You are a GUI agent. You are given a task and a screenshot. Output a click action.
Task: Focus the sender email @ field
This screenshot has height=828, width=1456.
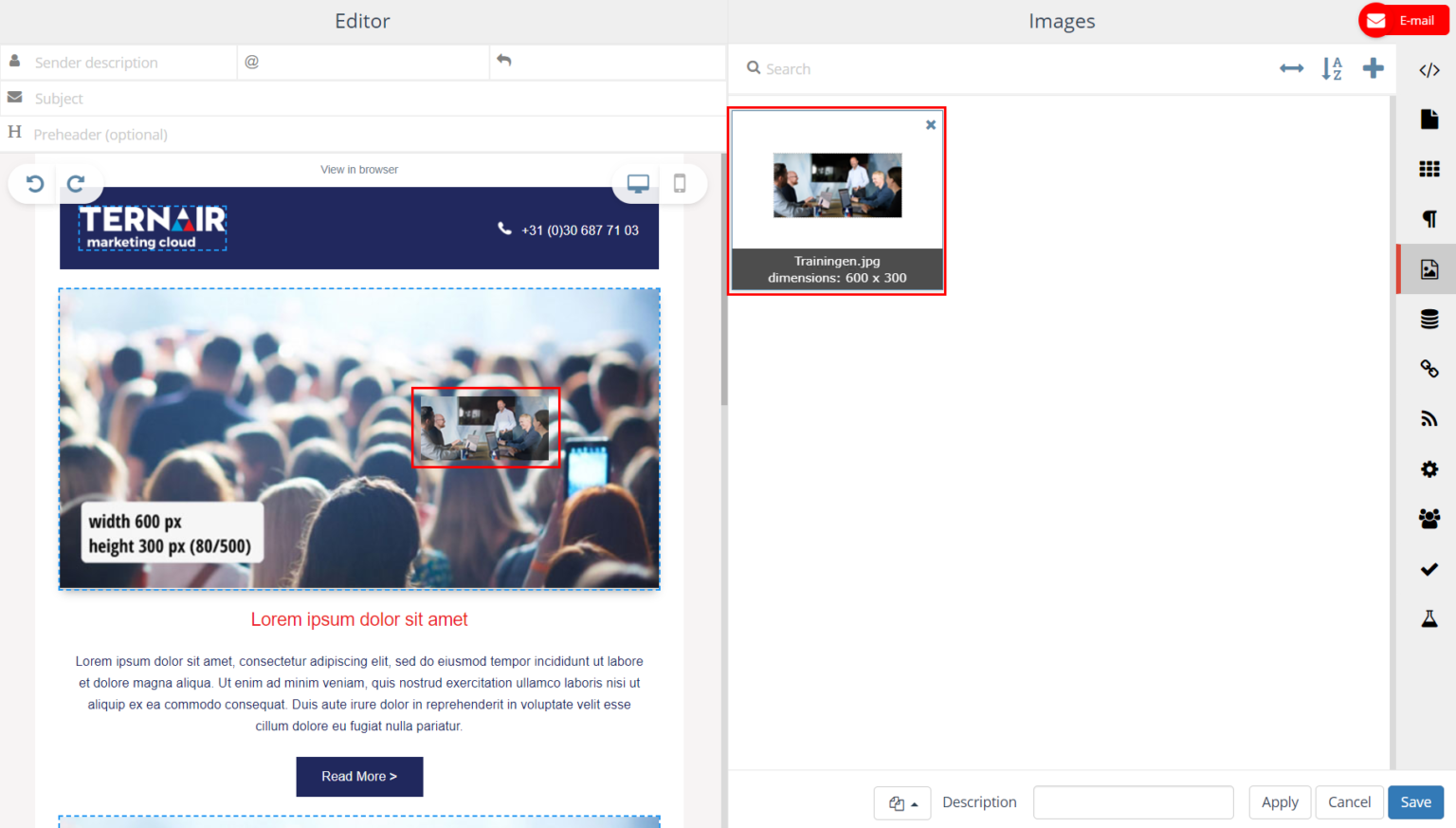(363, 62)
